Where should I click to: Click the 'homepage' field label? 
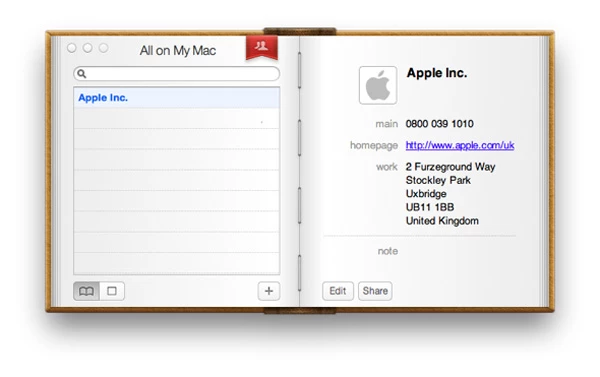click(x=374, y=145)
